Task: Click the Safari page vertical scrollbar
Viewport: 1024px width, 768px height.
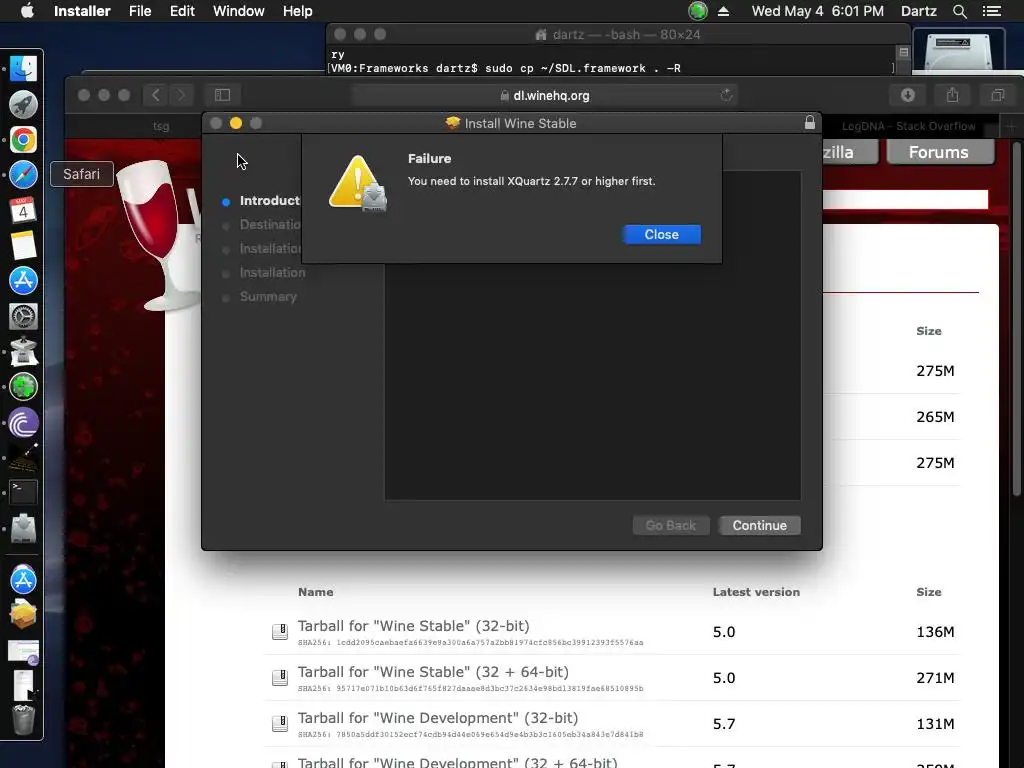Action: 1017,320
